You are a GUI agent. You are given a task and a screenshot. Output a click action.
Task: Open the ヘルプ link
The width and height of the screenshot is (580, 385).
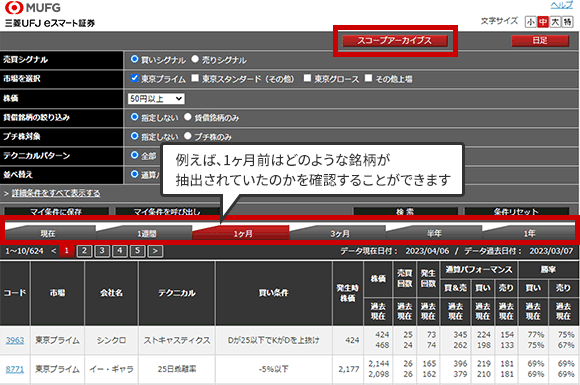point(562,6)
